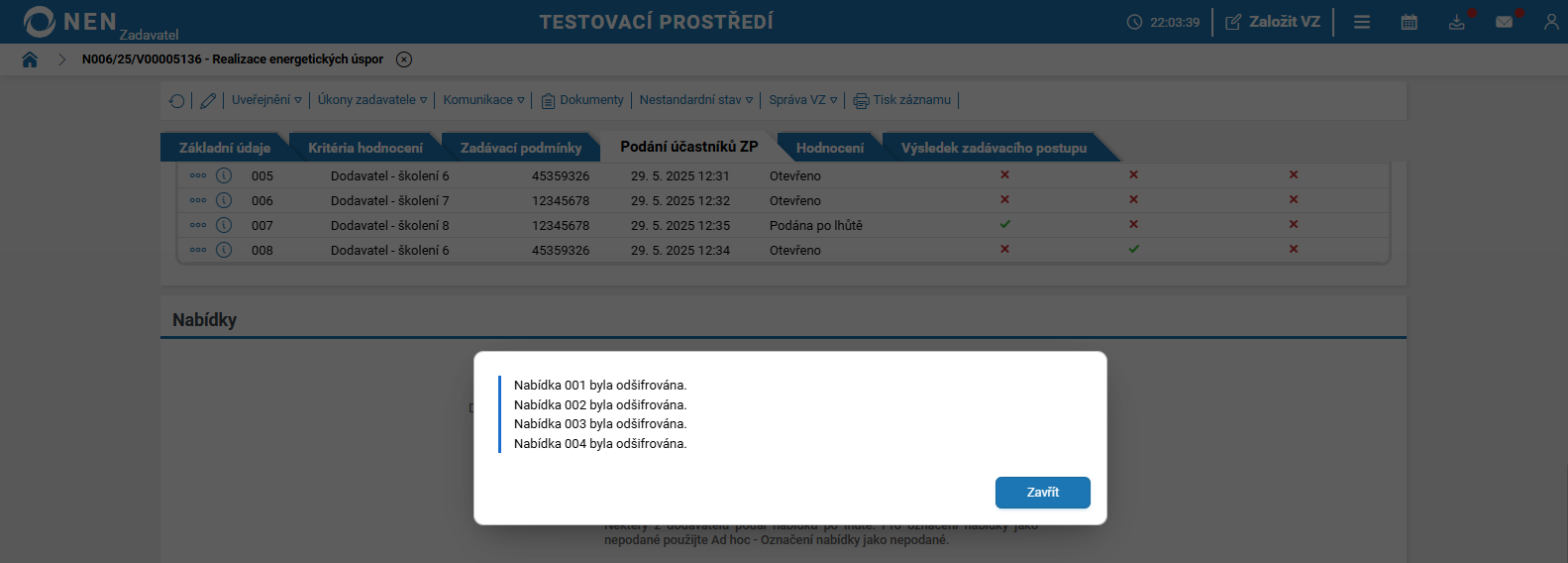The height and width of the screenshot is (563, 1568).
Task: Open the messages envelope icon
Action: [x=1504, y=22]
